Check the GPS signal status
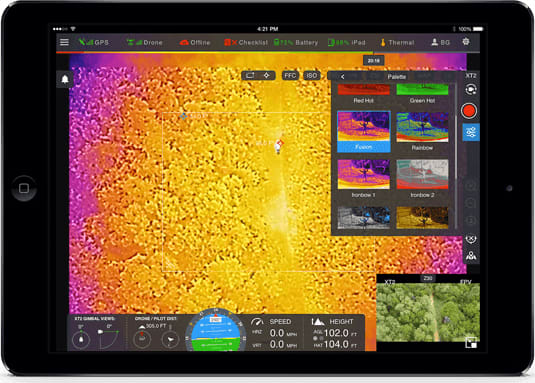Viewport: 535px width, 383px height. [94, 42]
